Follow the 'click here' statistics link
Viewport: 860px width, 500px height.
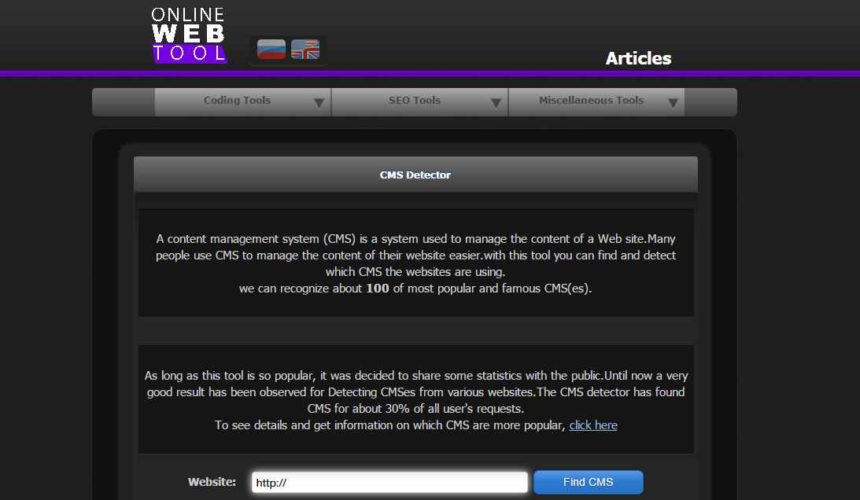(x=593, y=425)
